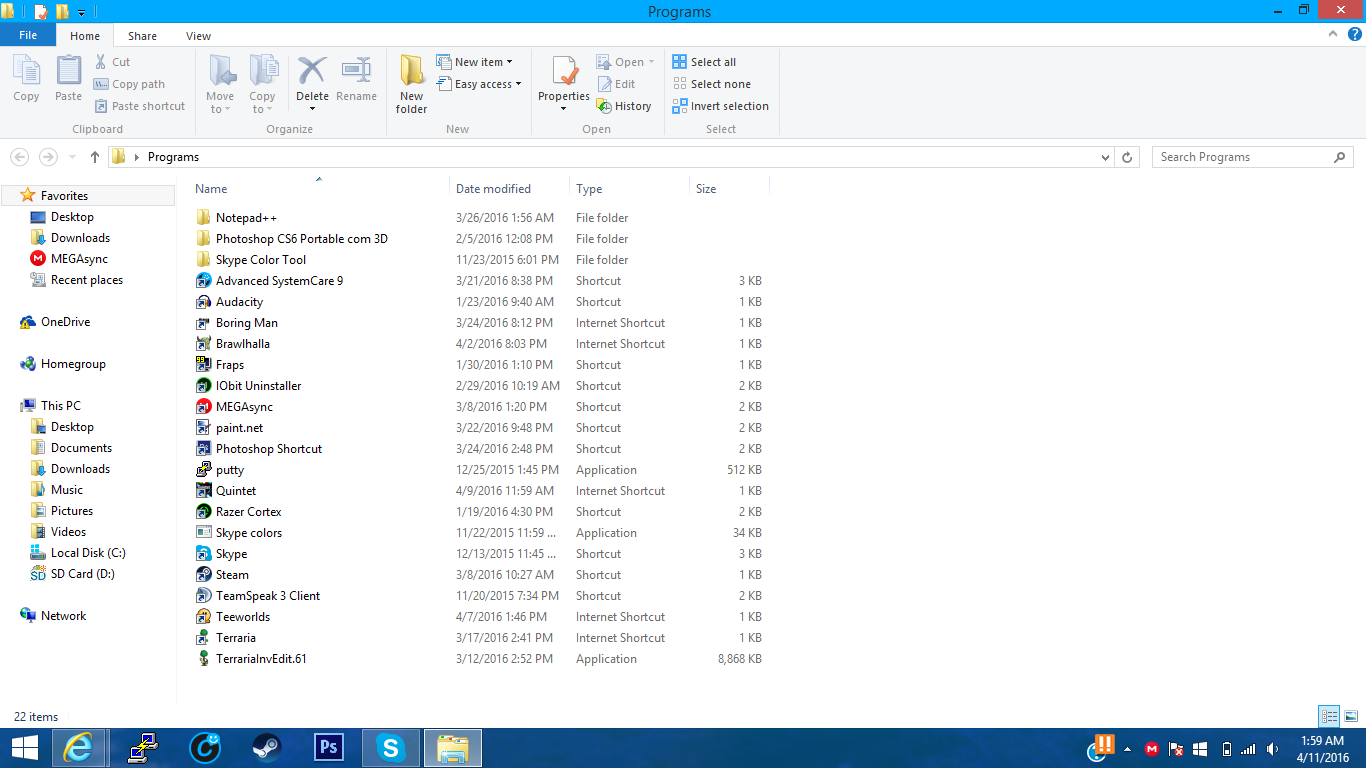This screenshot has height=768, width=1366.
Task: Switch to large icons view layout
Action: click(x=1351, y=716)
